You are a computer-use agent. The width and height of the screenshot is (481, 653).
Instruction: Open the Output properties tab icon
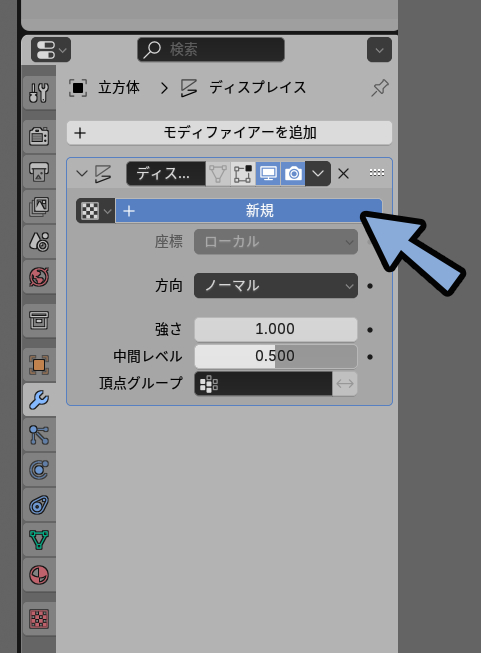[39, 171]
